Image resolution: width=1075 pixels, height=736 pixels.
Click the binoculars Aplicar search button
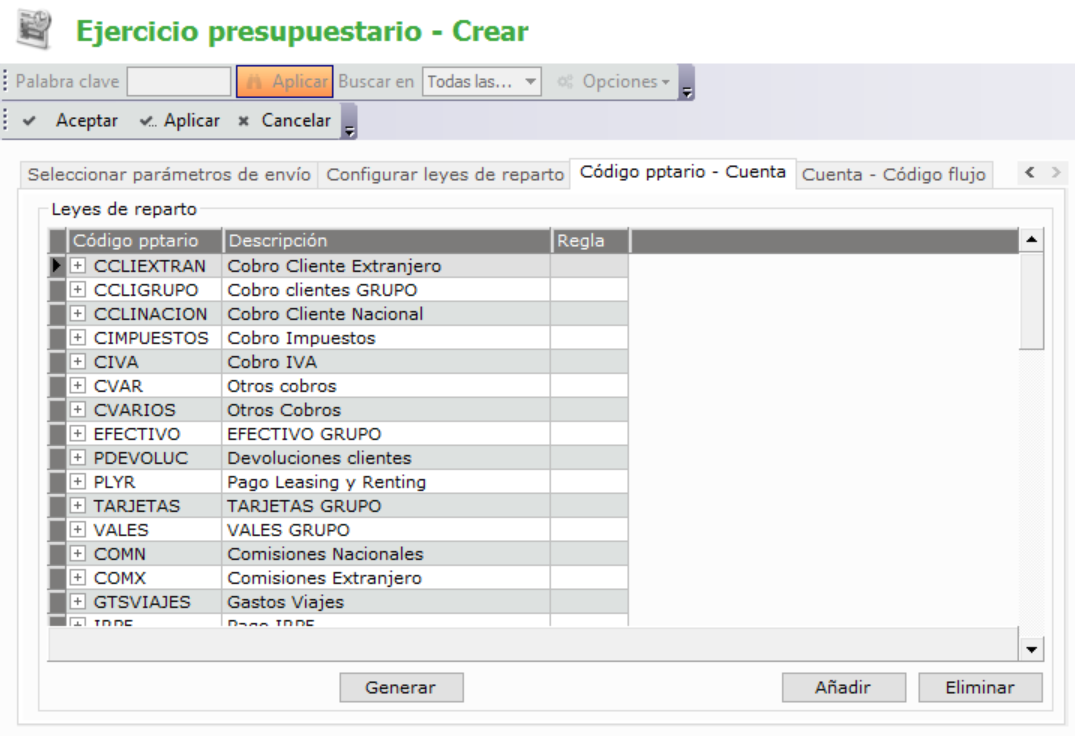[284, 82]
